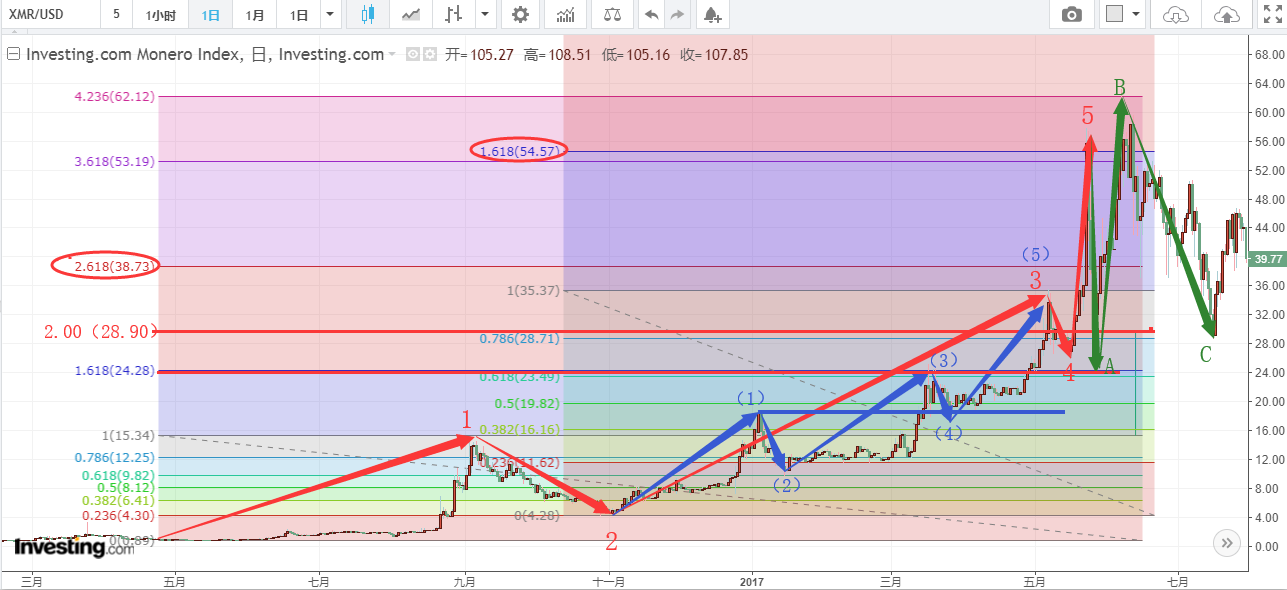Load saved chart via cloud download icon
This screenshot has height=590, width=1287.
click(1177, 14)
